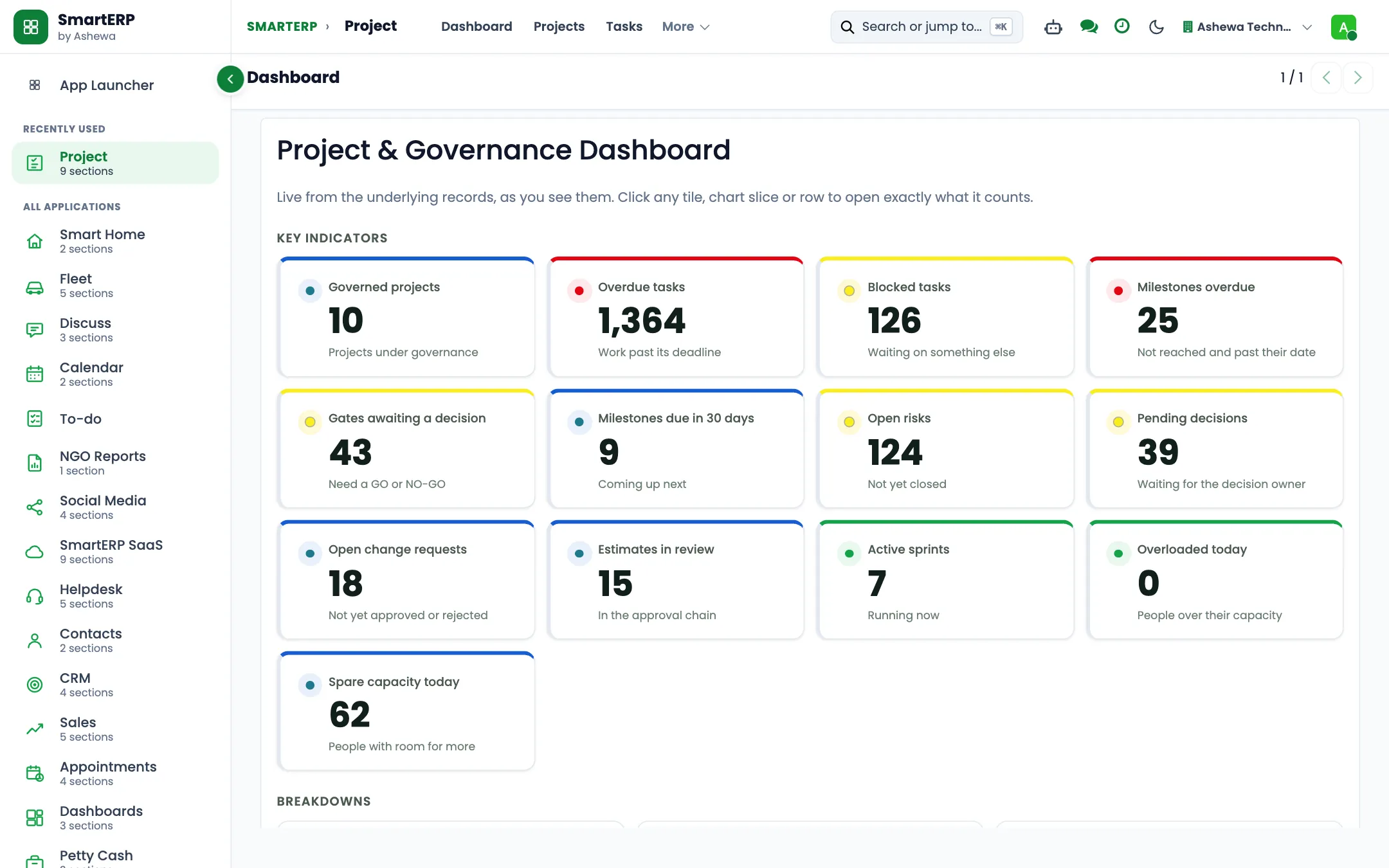Open the Spare capacity today tile

[406, 711]
